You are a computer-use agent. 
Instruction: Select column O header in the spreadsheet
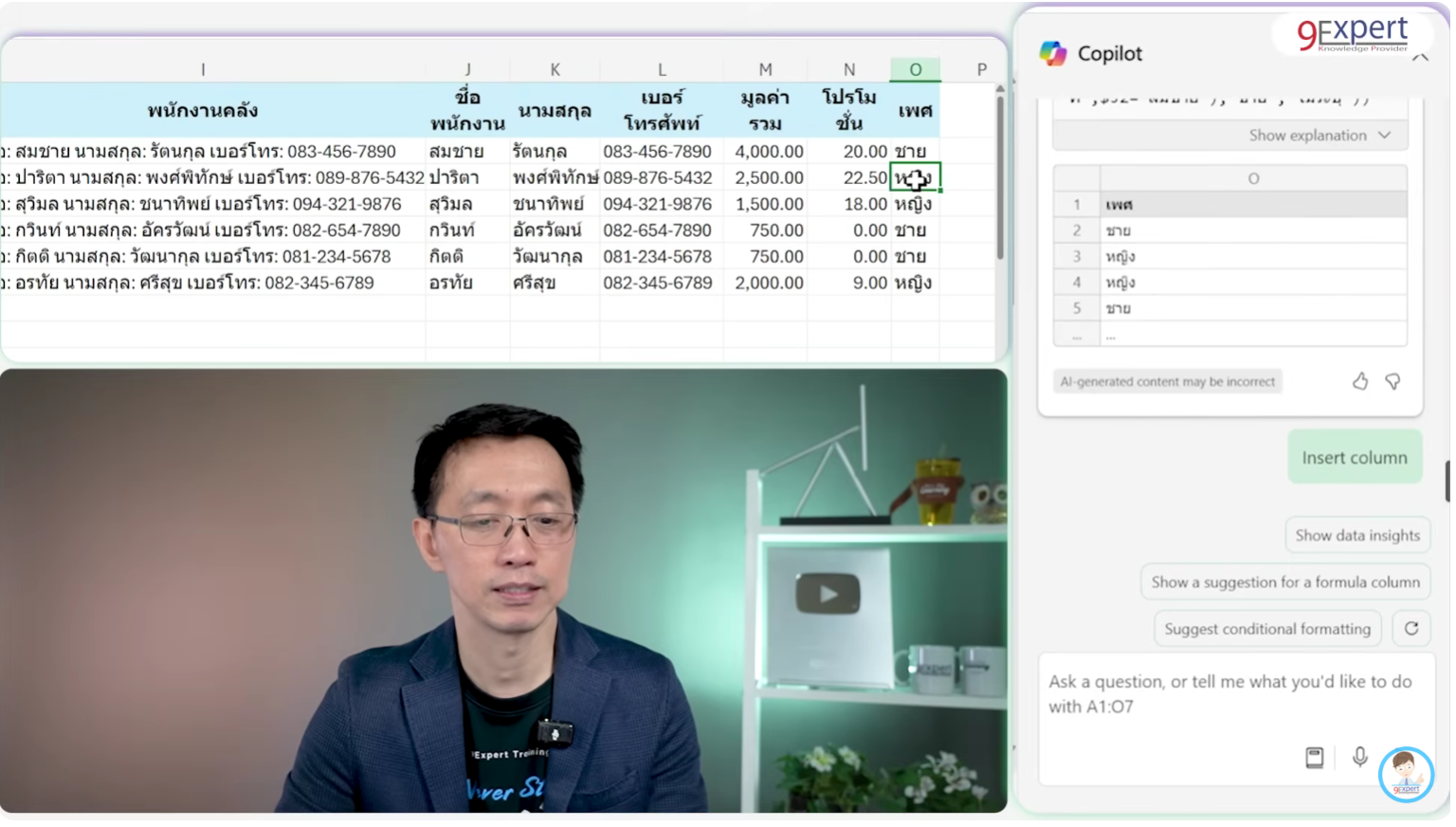[x=915, y=69]
